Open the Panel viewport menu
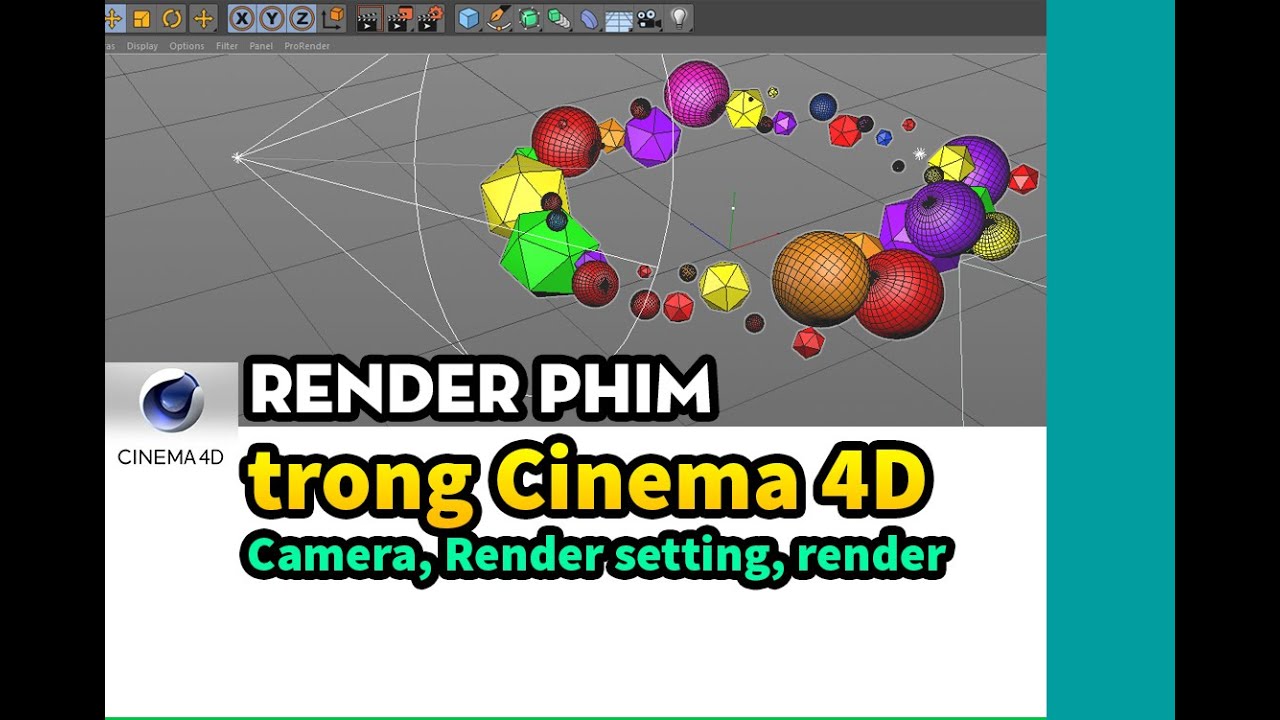This screenshot has width=1280, height=720. click(261, 46)
